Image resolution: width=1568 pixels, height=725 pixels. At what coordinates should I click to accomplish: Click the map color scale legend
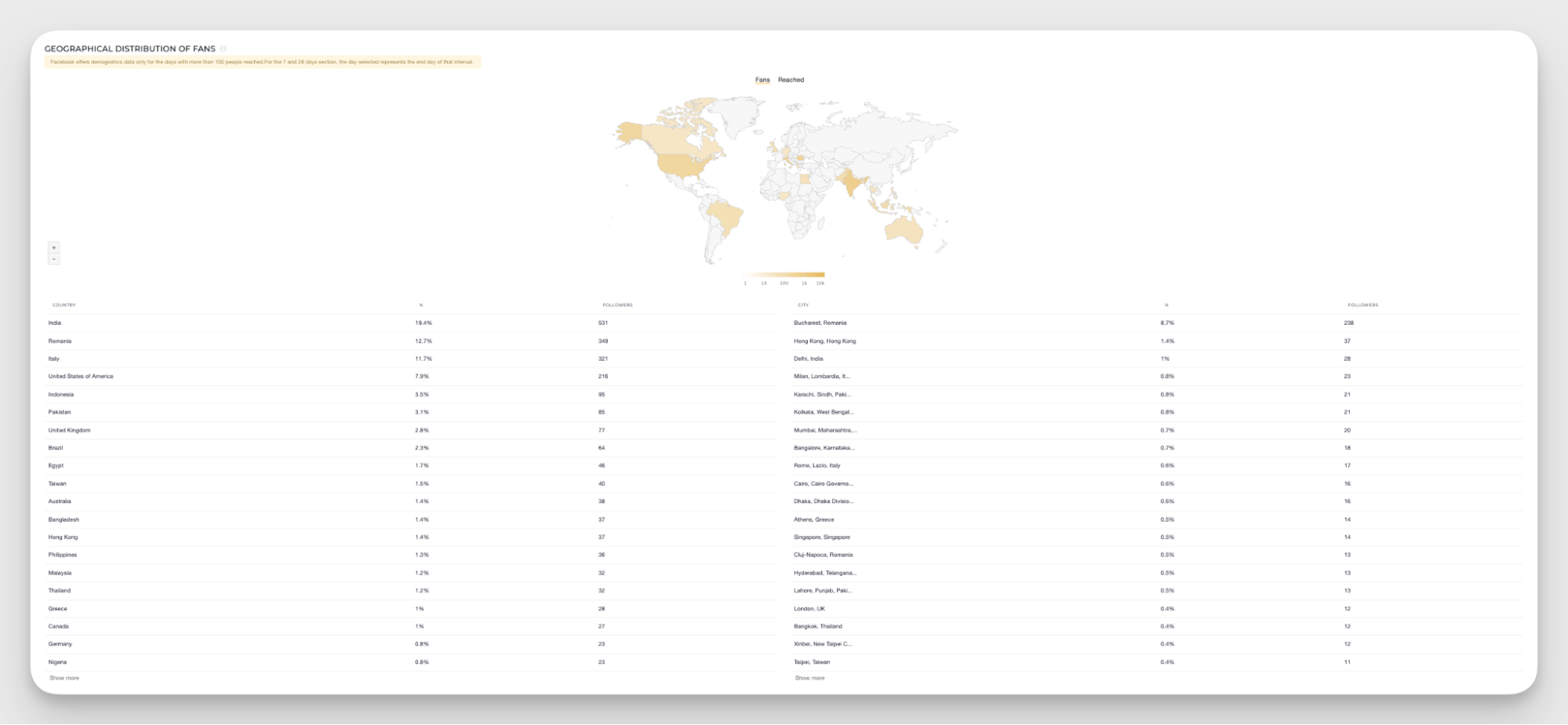(784, 275)
